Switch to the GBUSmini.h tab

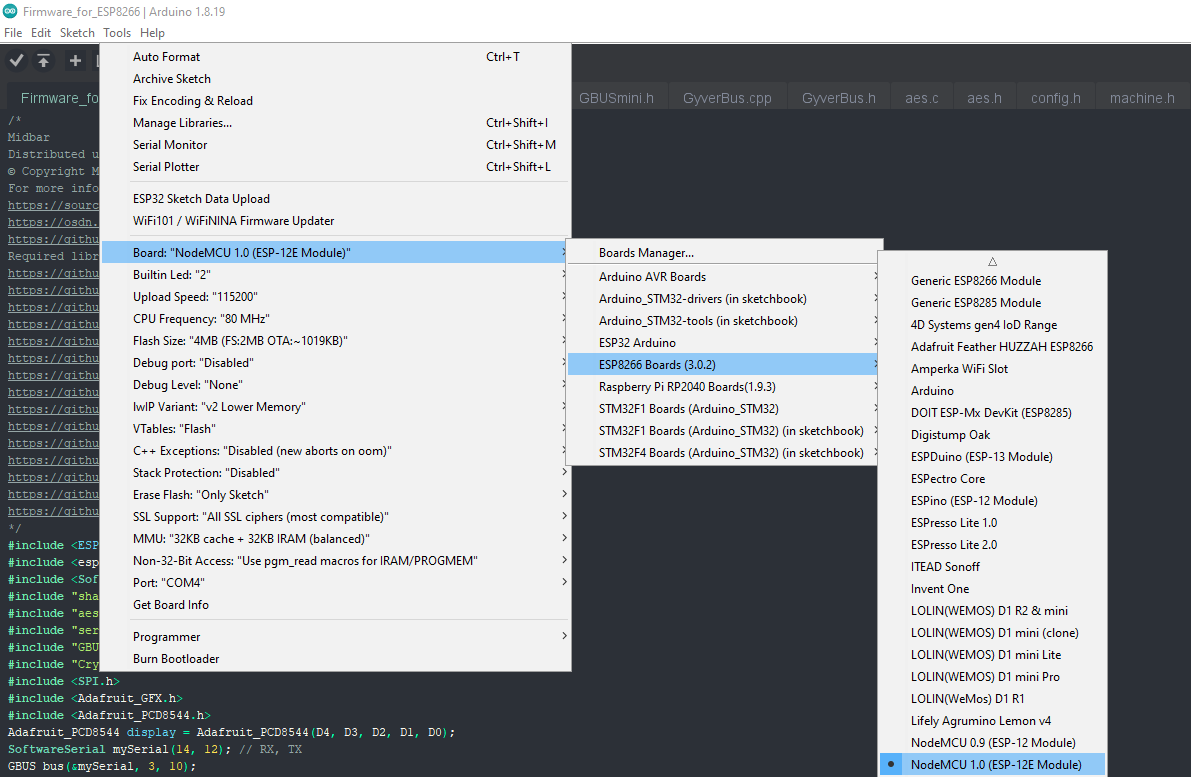coord(616,98)
